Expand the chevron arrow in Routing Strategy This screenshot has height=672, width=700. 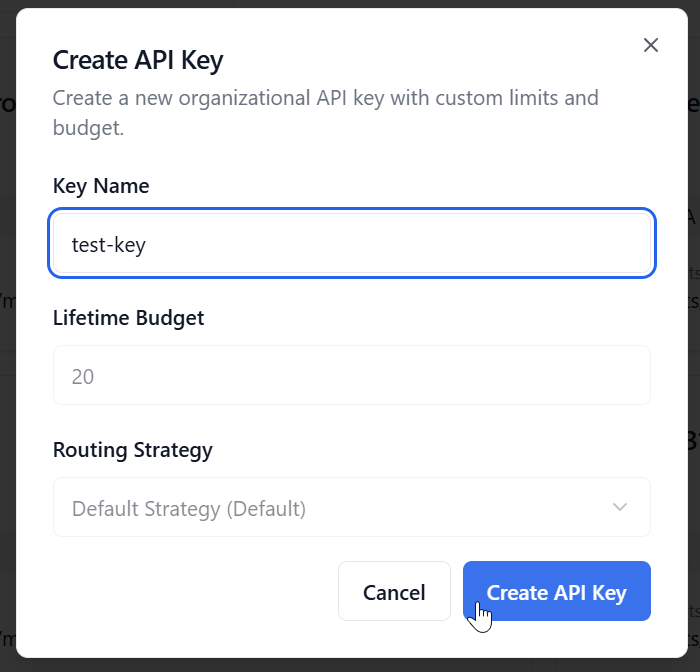click(620, 507)
